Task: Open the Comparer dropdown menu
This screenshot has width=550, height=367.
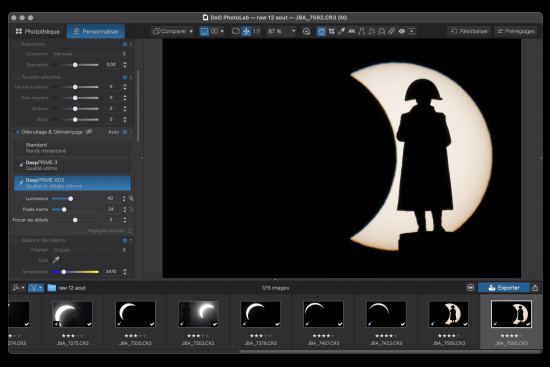Action: 173,31
